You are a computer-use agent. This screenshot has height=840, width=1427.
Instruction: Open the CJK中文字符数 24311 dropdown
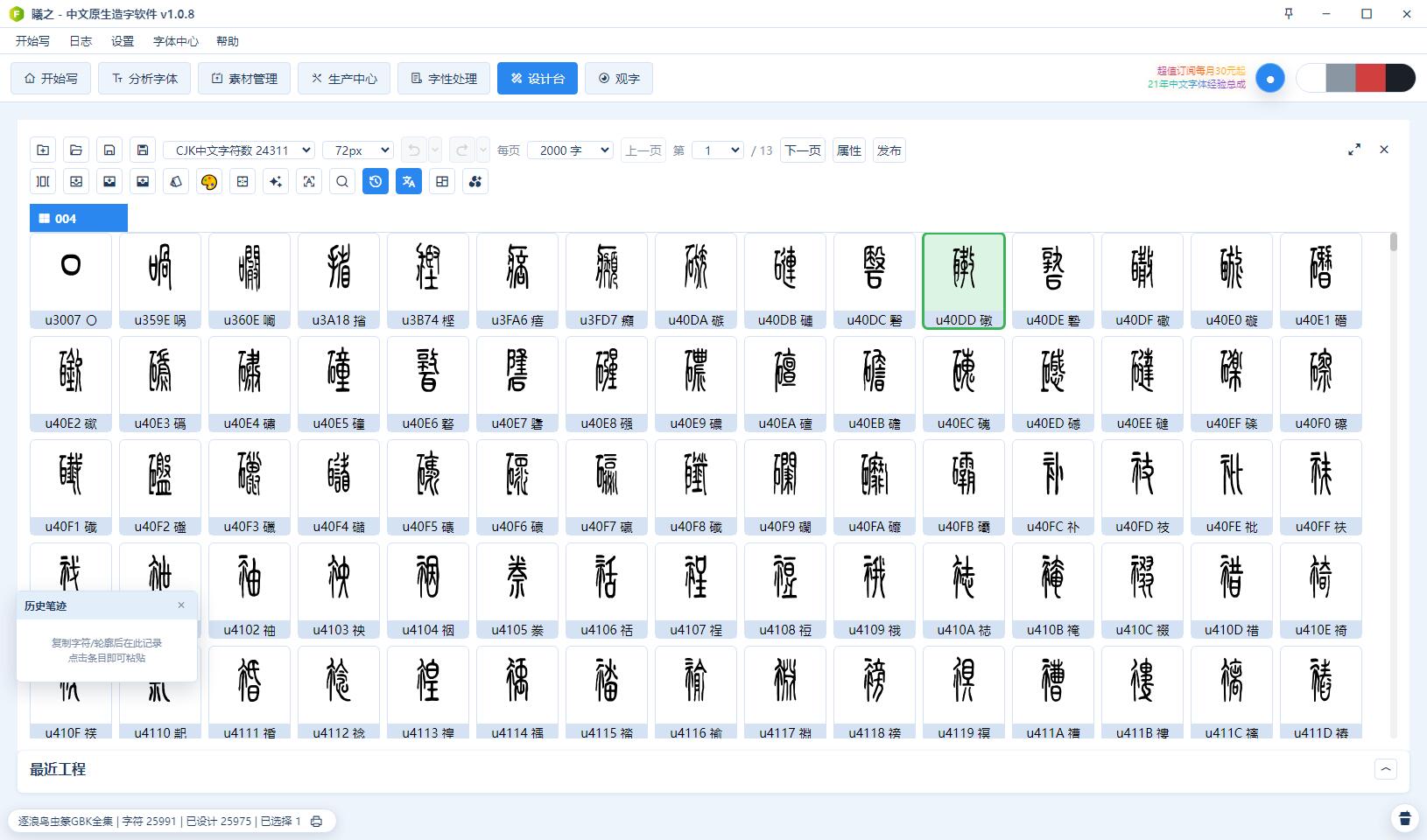coord(239,150)
